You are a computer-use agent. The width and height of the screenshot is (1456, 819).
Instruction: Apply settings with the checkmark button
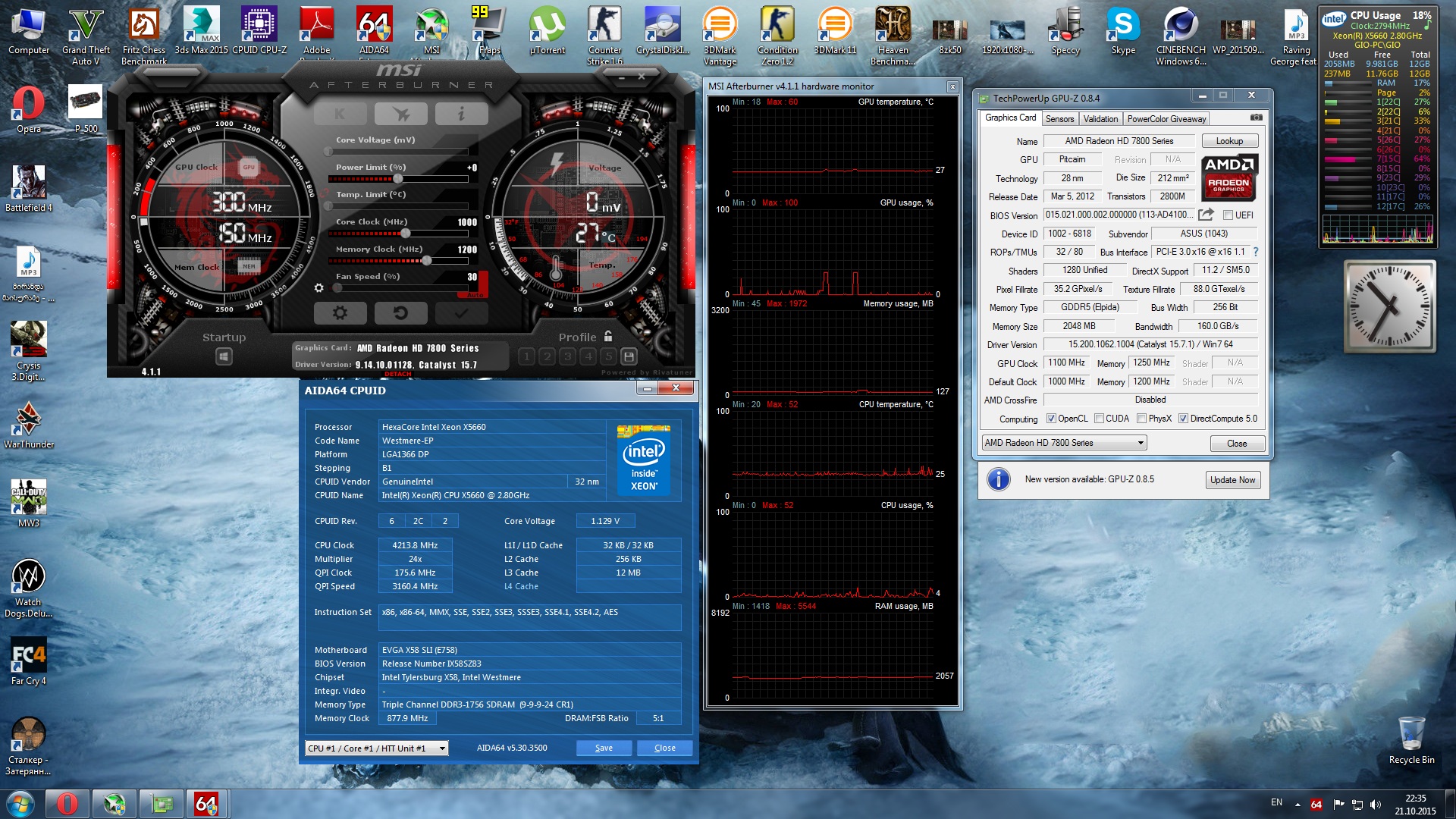(x=461, y=312)
